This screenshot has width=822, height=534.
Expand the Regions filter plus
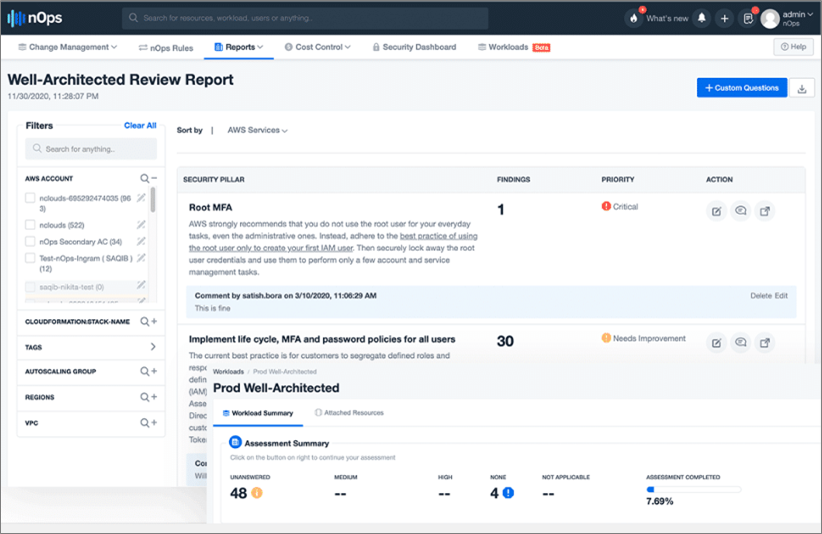pyautogui.click(x=154, y=397)
